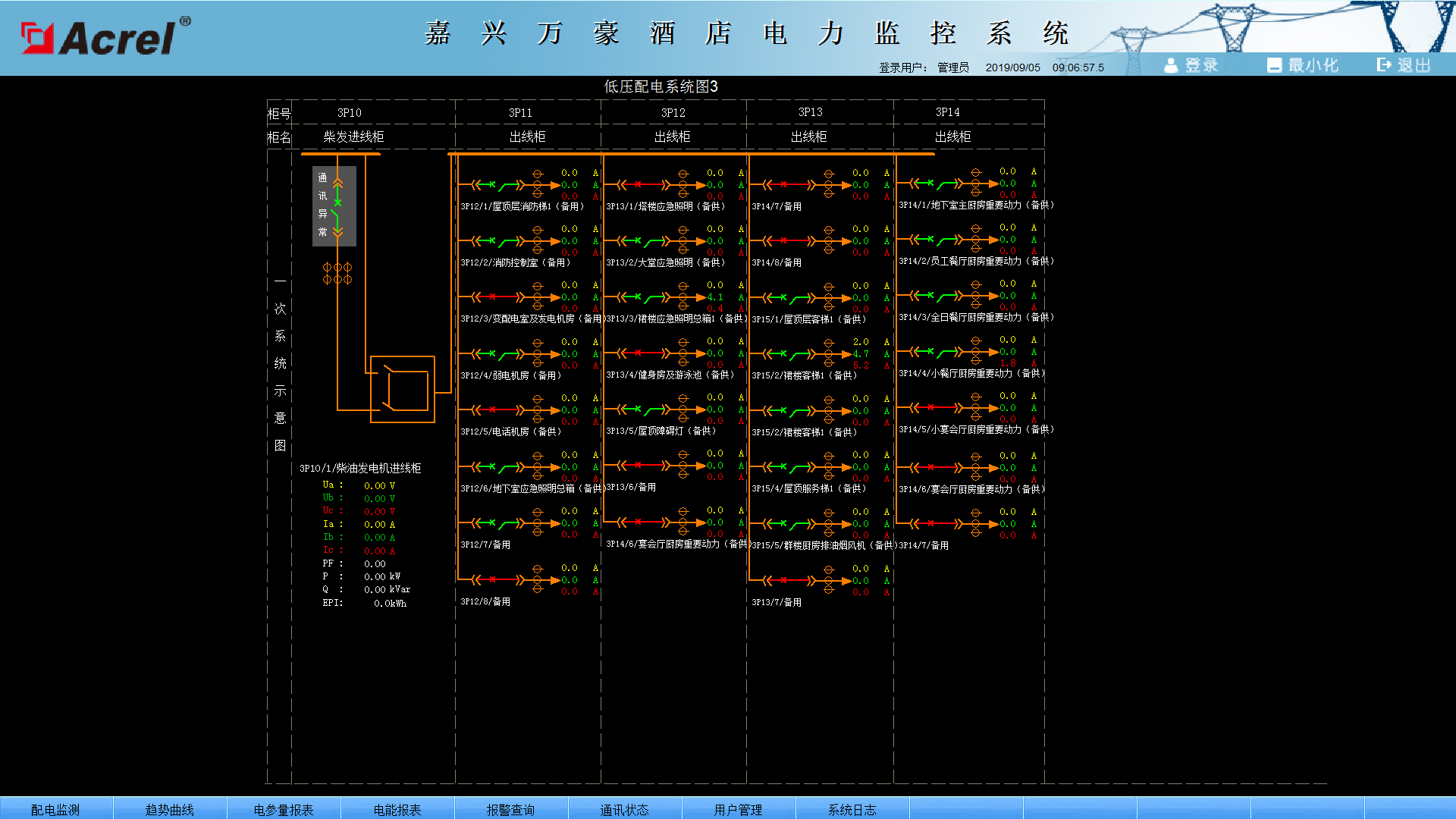Click breaker symbol of 3P14/3/全日餐厅厨房重要动力
The height and width of the screenshot is (819, 1456).
click(936, 295)
